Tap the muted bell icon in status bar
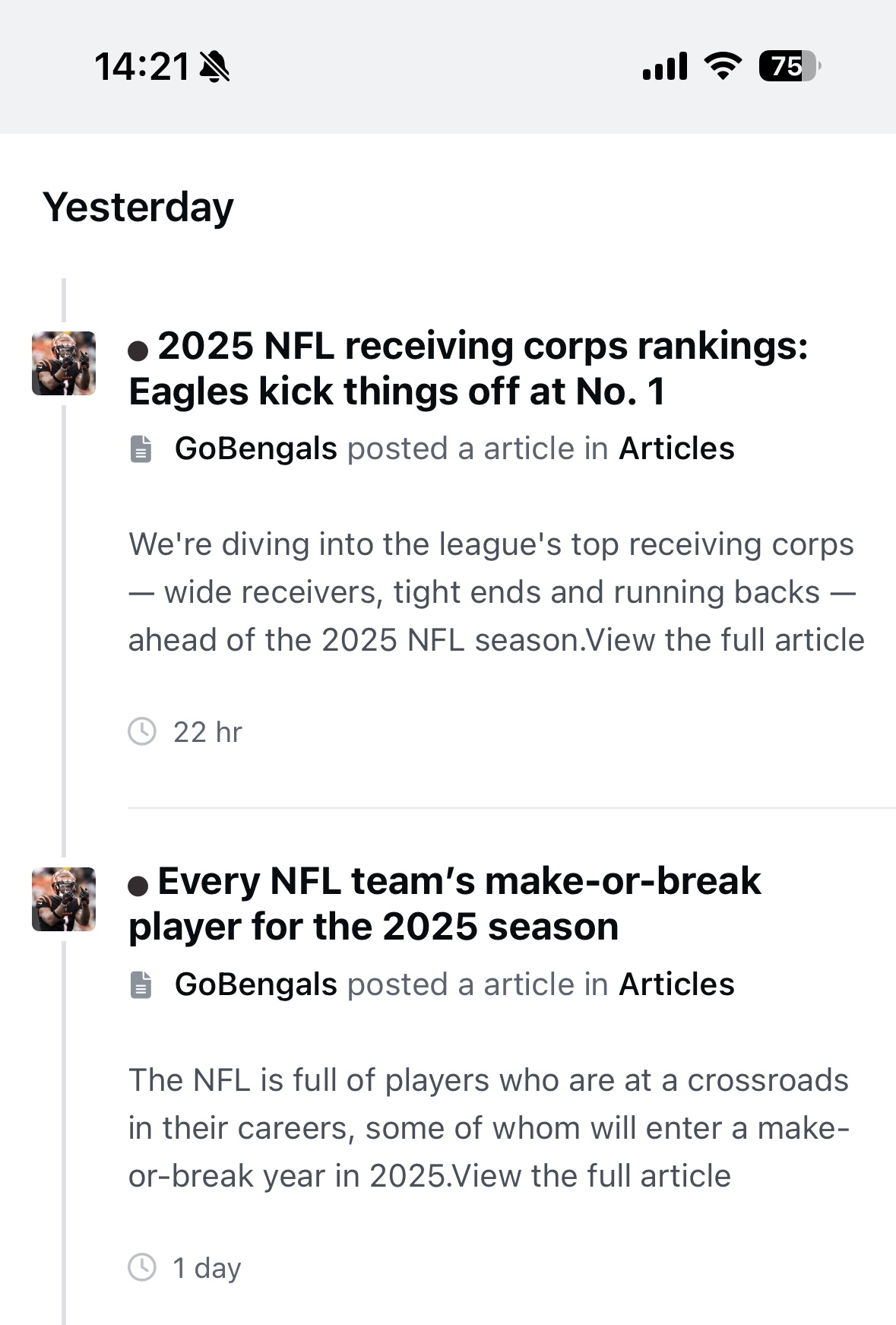 click(214, 67)
